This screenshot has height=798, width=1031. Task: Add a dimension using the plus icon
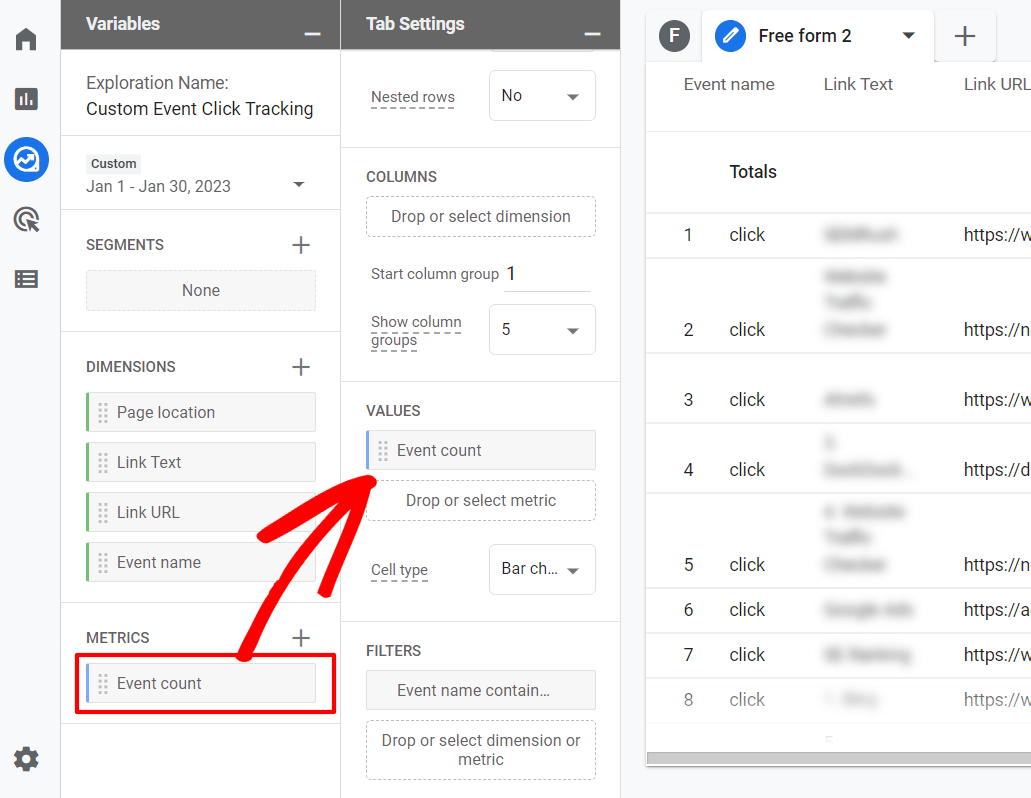[x=300, y=366]
